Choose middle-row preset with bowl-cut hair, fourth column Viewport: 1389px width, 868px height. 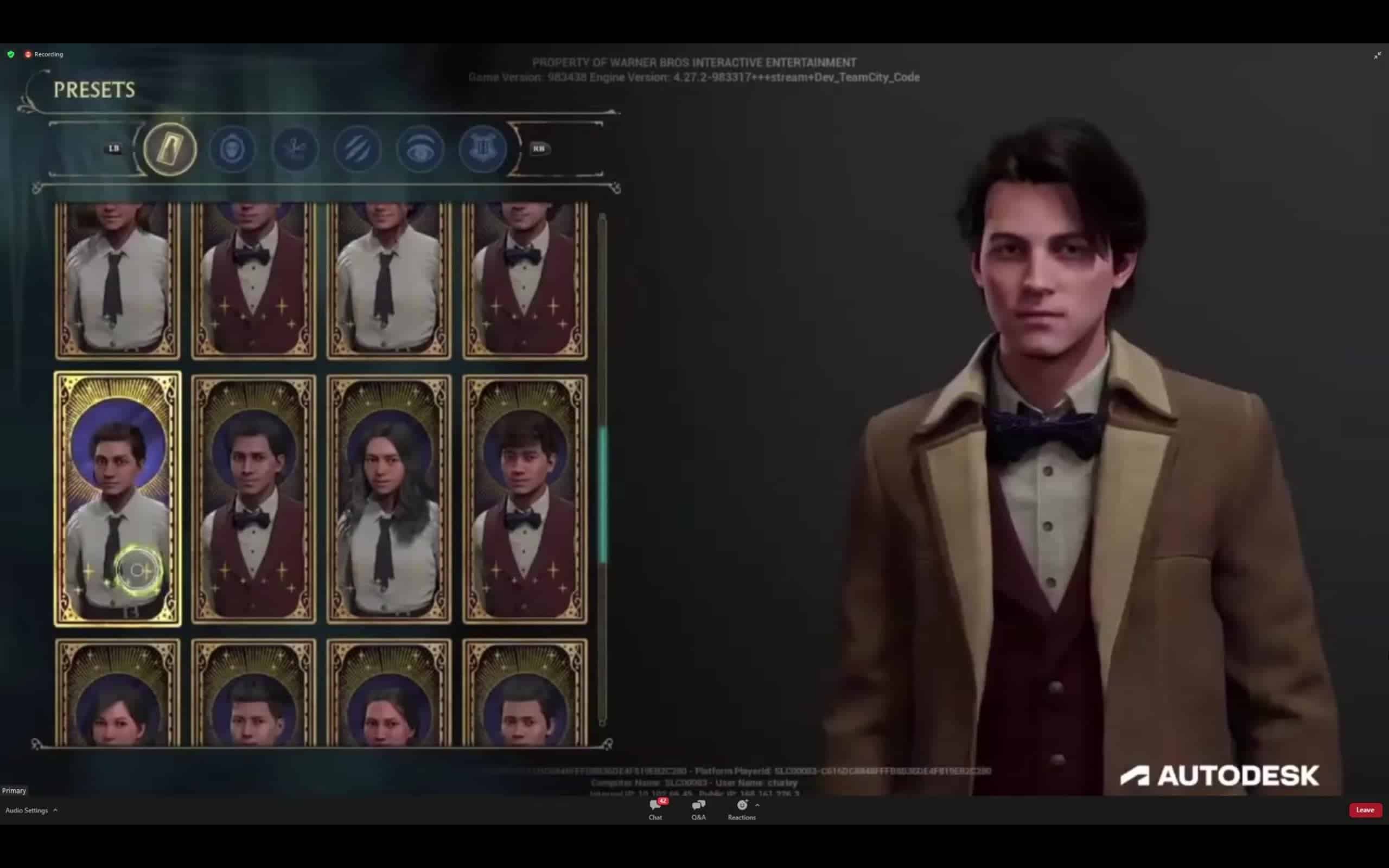pos(525,499)
